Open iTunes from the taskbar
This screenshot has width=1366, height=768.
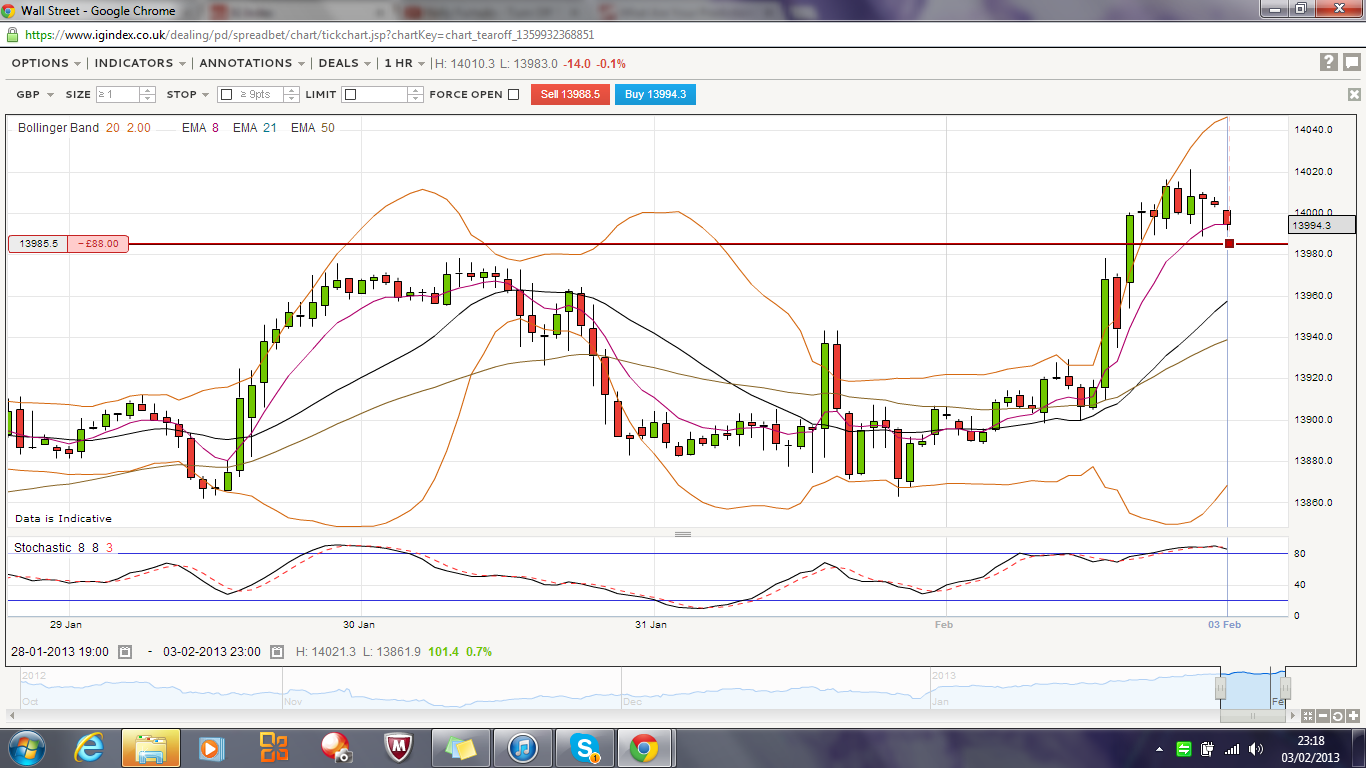tap(523, 747)
